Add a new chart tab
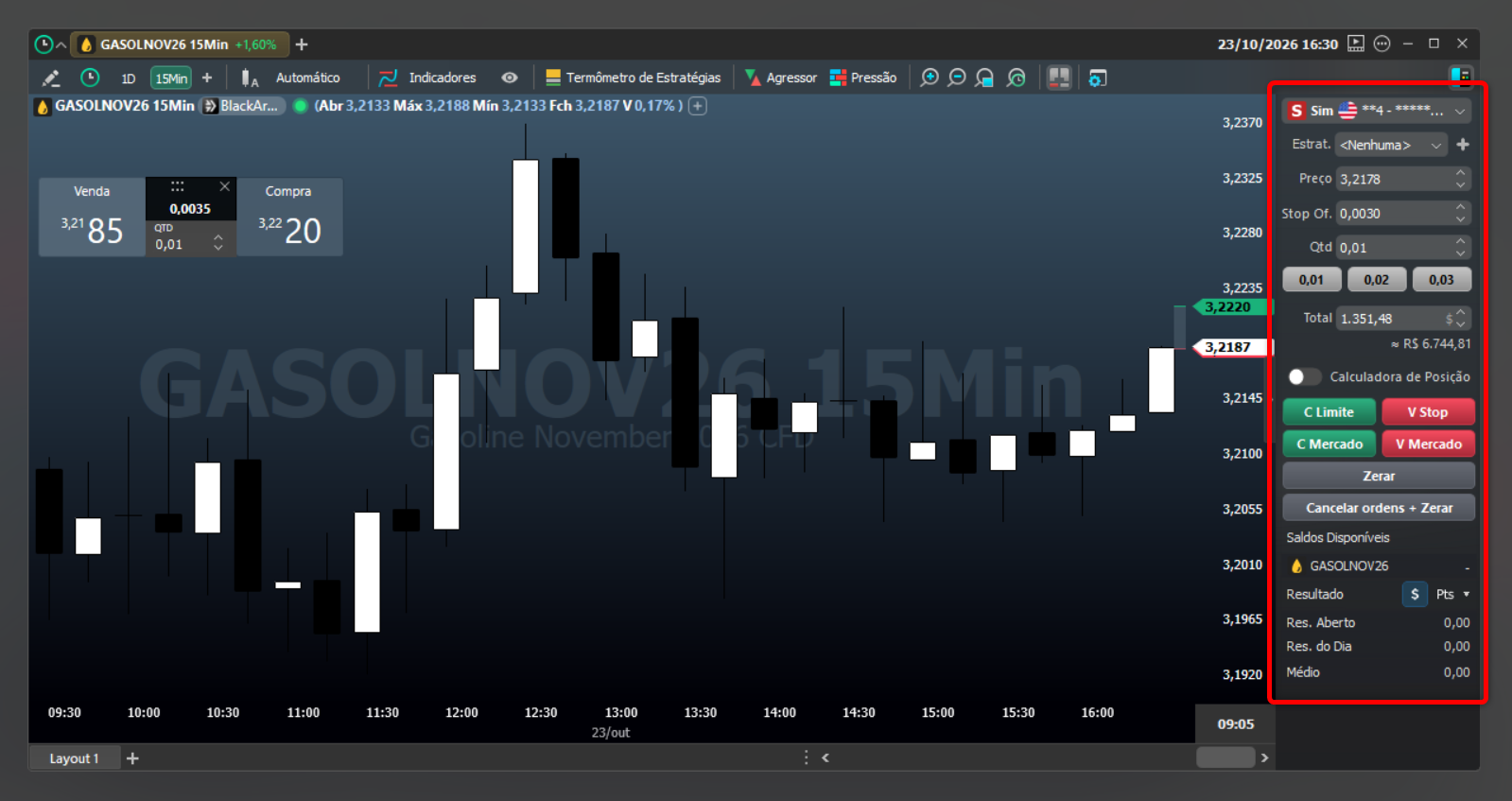1512x801 pixels. coord(302,44)
